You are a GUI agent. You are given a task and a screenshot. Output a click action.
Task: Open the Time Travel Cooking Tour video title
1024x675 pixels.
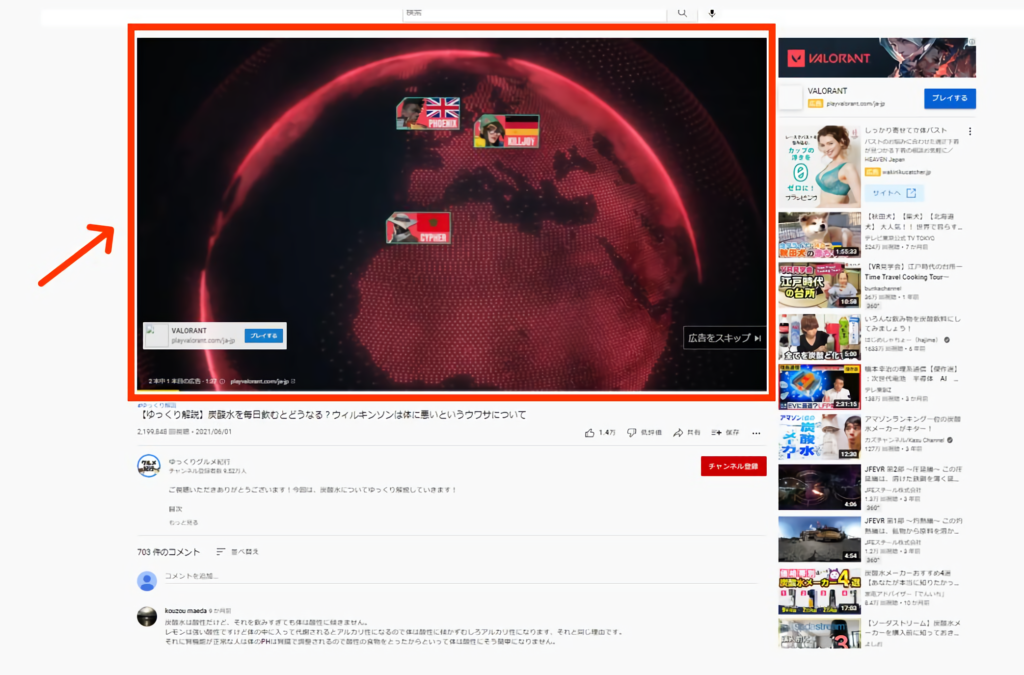913,272
